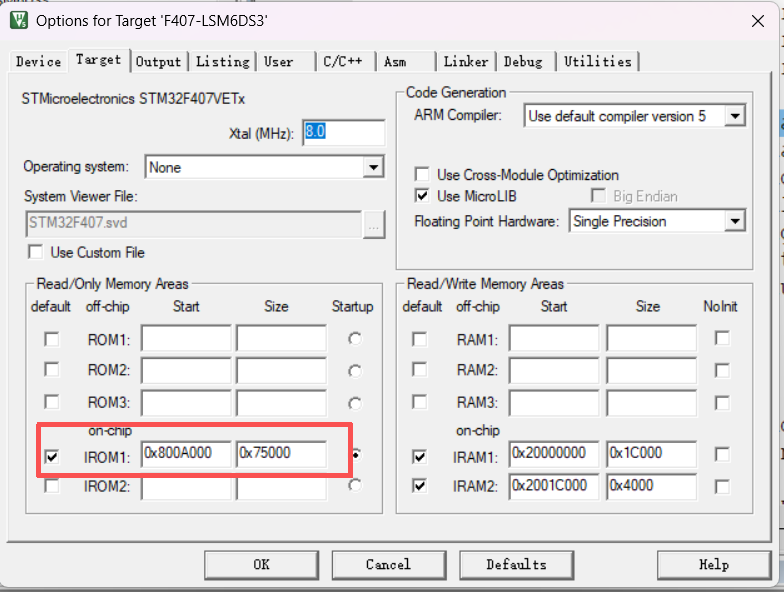Select the ROM2 Startup radio button
Screen dimensions: 784x592
[355, 371]
